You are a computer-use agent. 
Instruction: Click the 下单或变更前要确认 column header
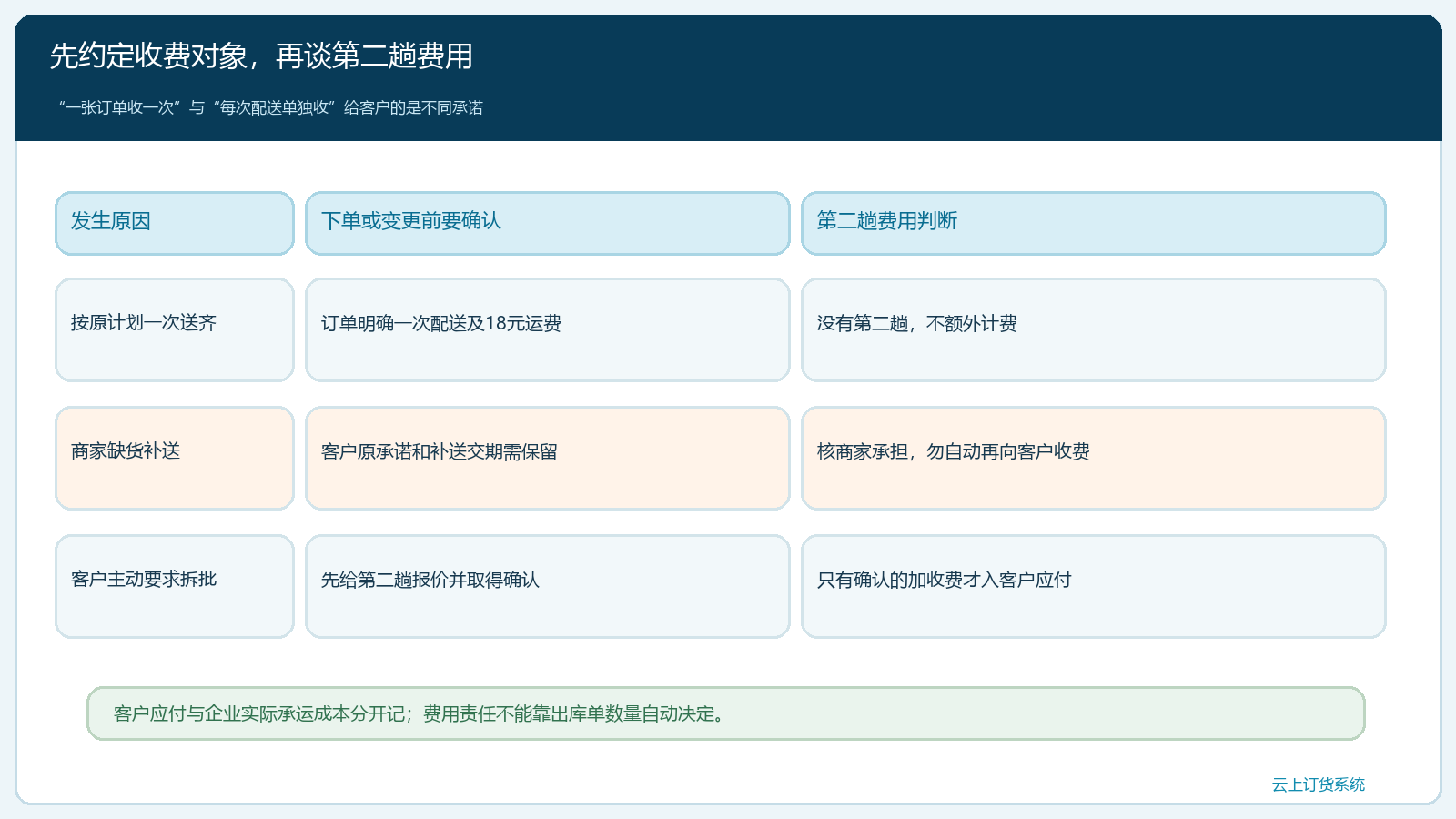pyautogui.click(x=548, y=223)
